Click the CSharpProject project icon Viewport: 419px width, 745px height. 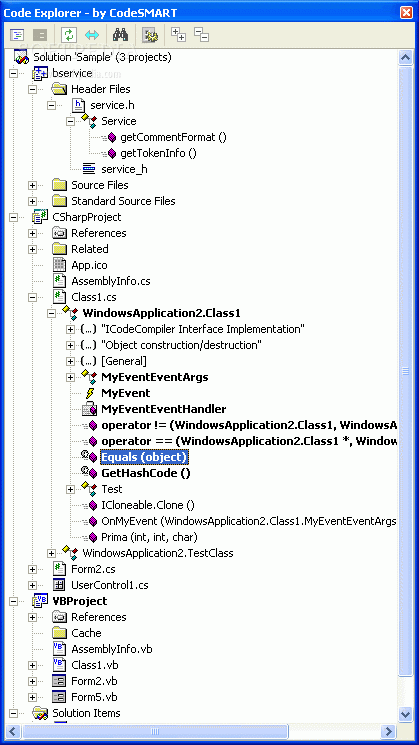(x=40, y=217)
